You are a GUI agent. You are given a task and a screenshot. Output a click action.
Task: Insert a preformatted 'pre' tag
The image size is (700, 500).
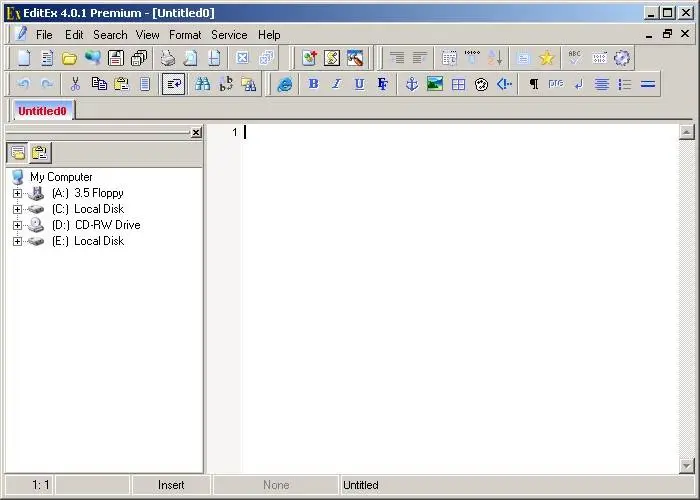pos(556,84)
